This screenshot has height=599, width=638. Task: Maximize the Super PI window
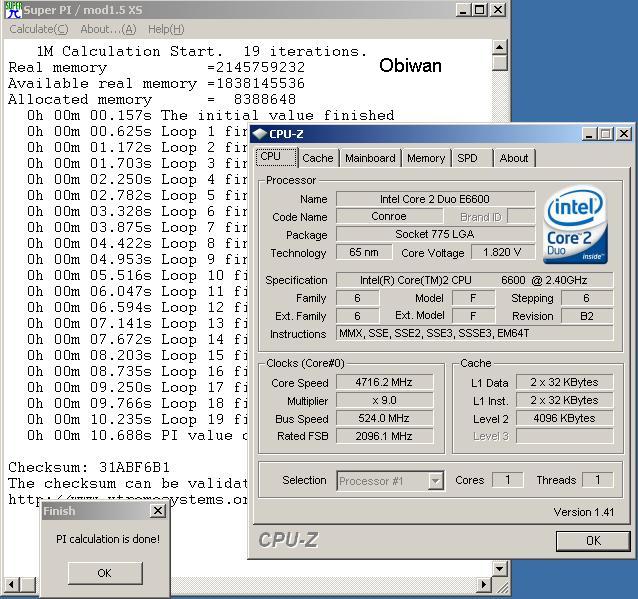[x=480, y=10]
